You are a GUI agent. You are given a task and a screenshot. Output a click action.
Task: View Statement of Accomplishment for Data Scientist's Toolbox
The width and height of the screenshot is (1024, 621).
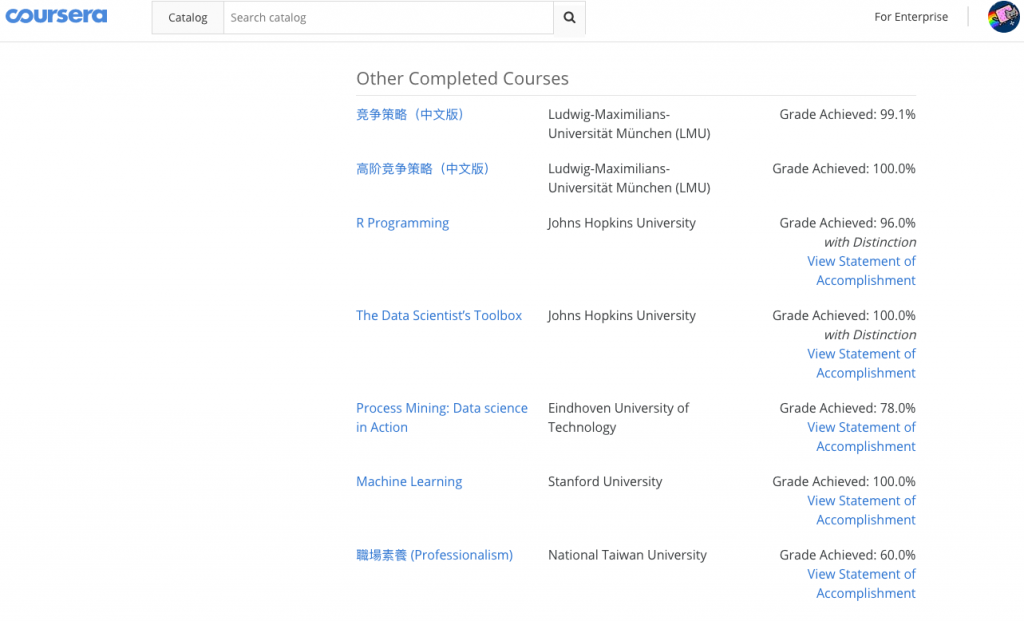click(861, 363)
